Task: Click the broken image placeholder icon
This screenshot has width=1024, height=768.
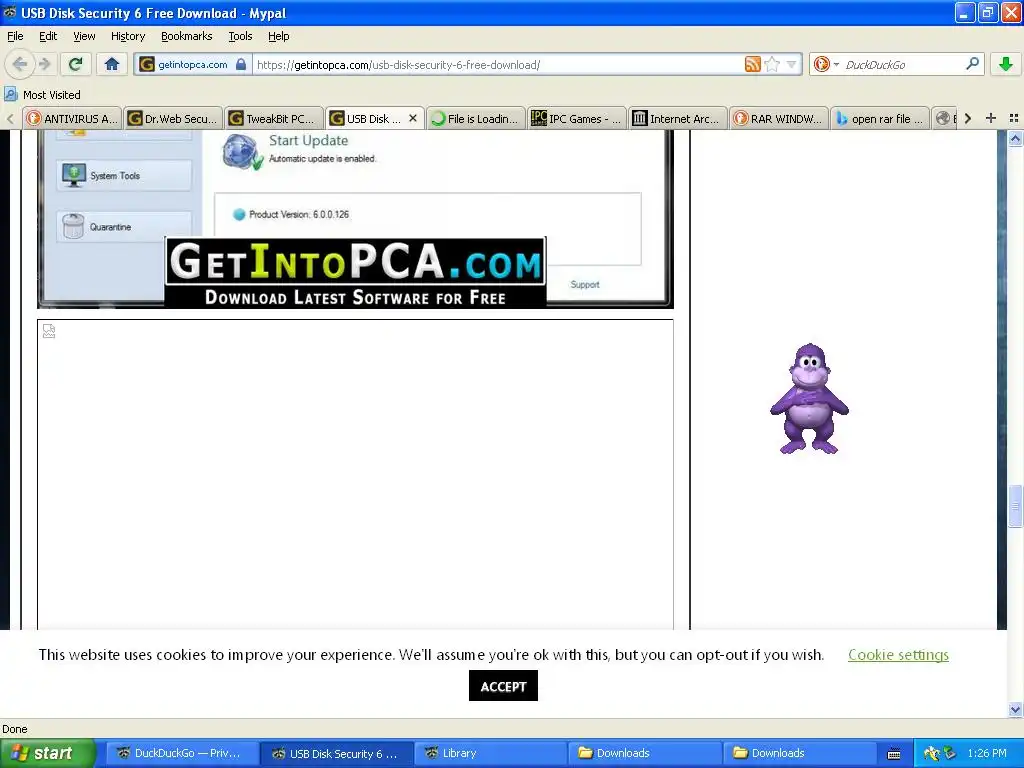Action: 49,332
